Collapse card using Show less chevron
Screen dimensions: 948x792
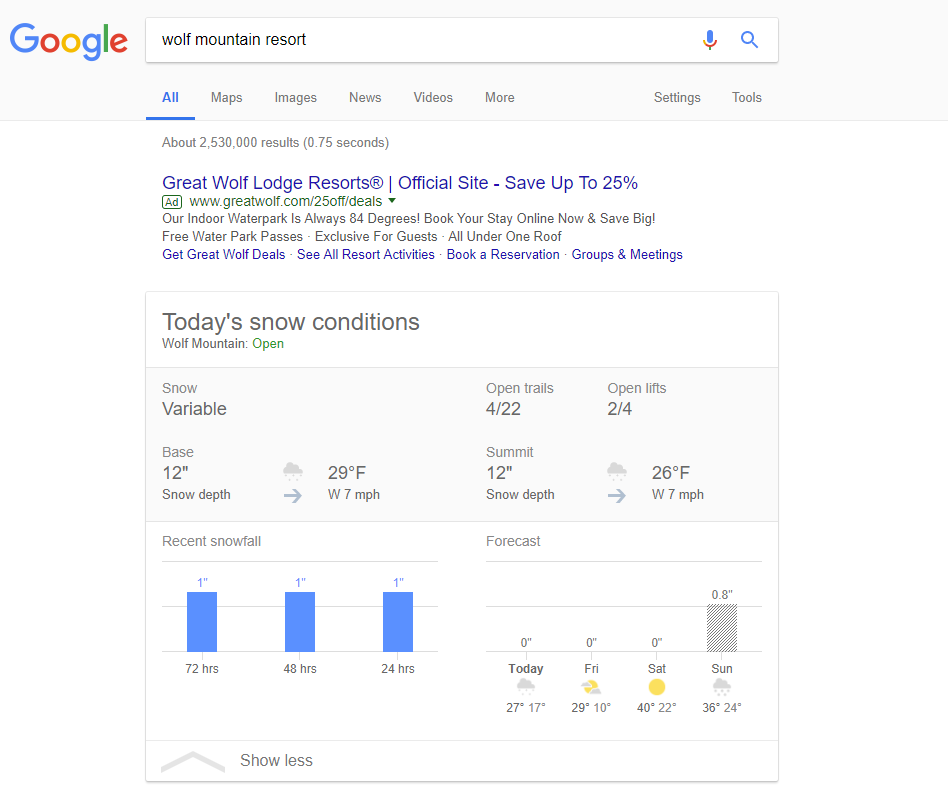click(x=193, y=761)
